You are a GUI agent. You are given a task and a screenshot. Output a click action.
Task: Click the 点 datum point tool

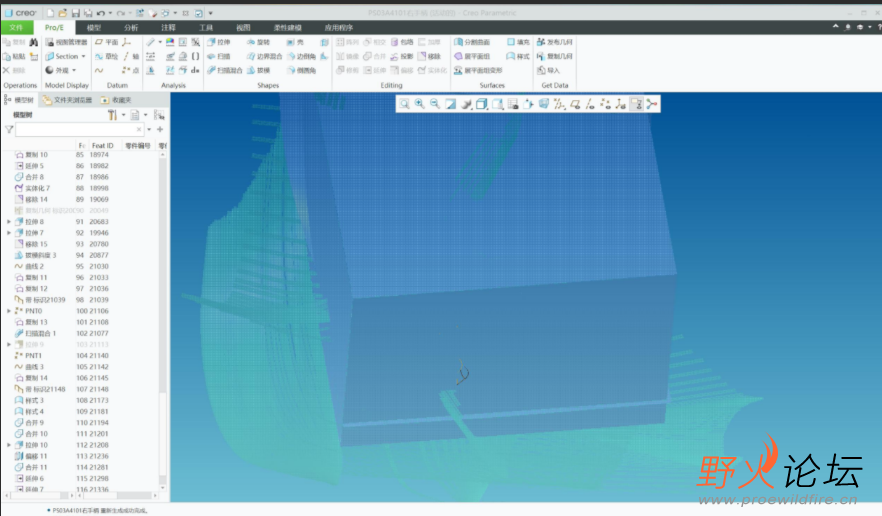131,70
